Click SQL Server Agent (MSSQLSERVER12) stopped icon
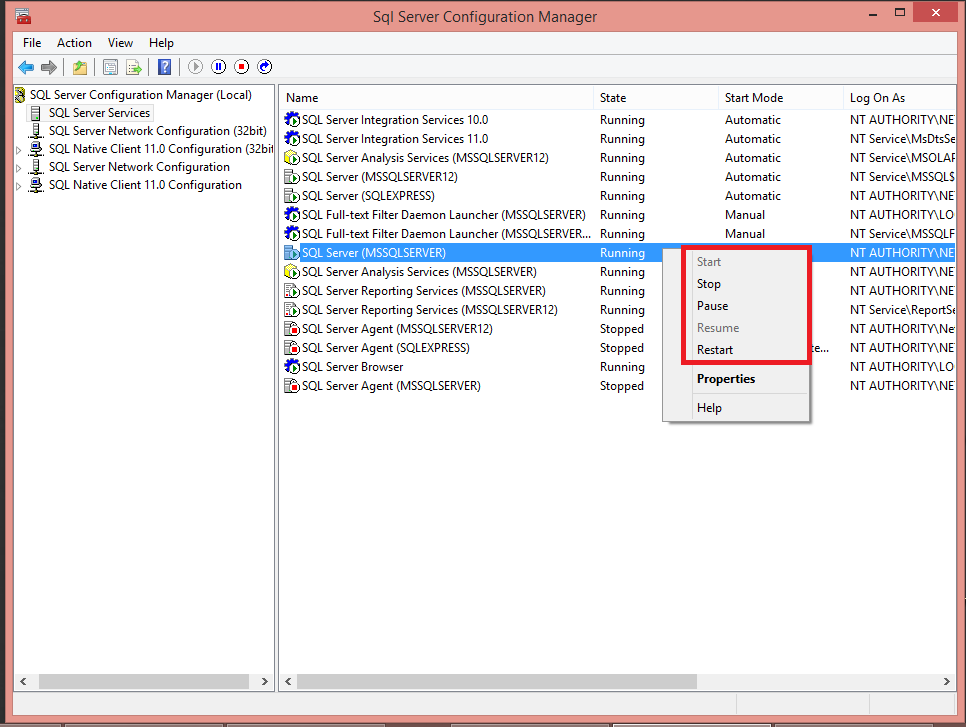The image size is (966, 728). pos(292,329)
